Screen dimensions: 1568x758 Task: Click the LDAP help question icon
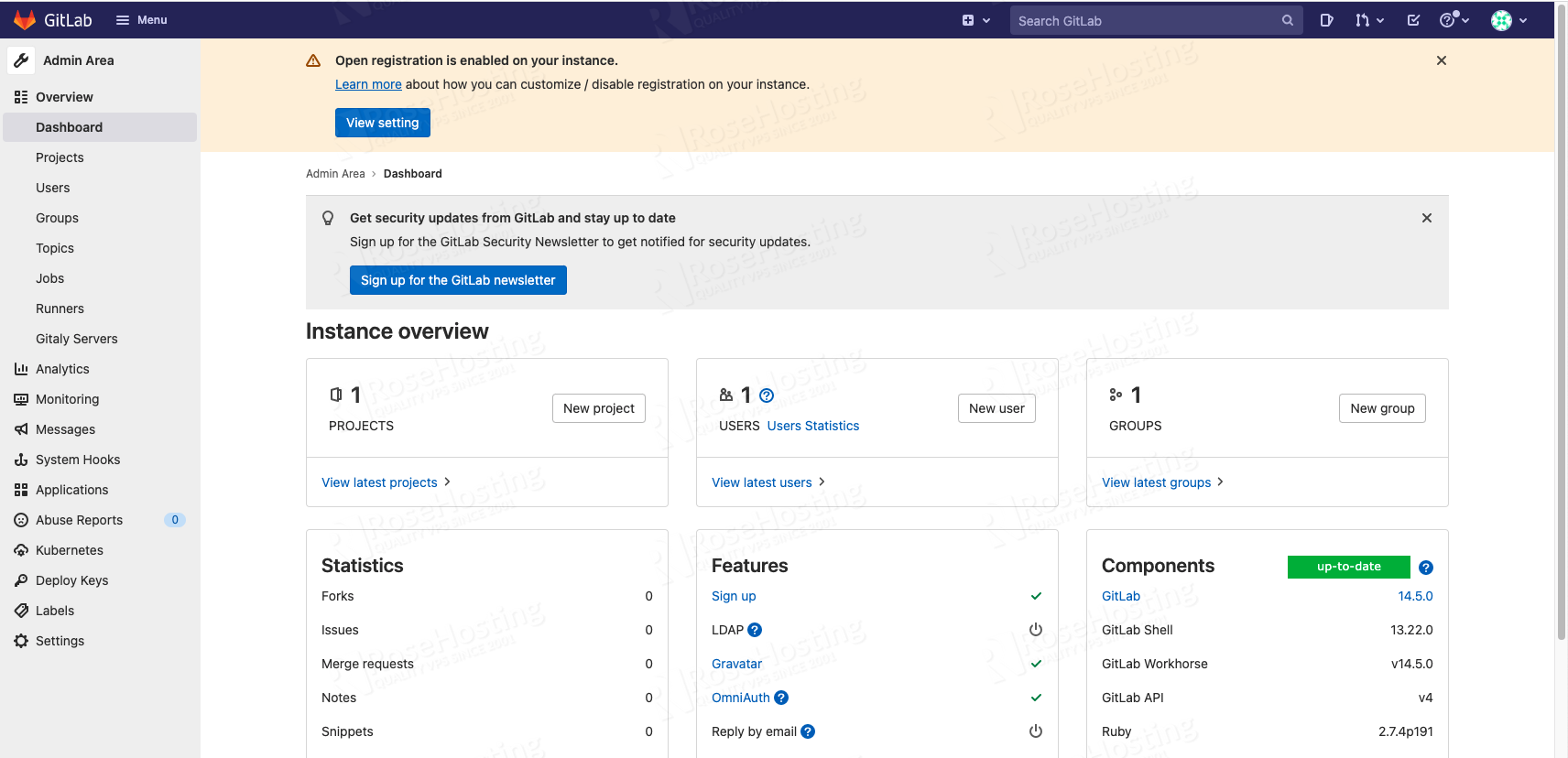point(755,630)
